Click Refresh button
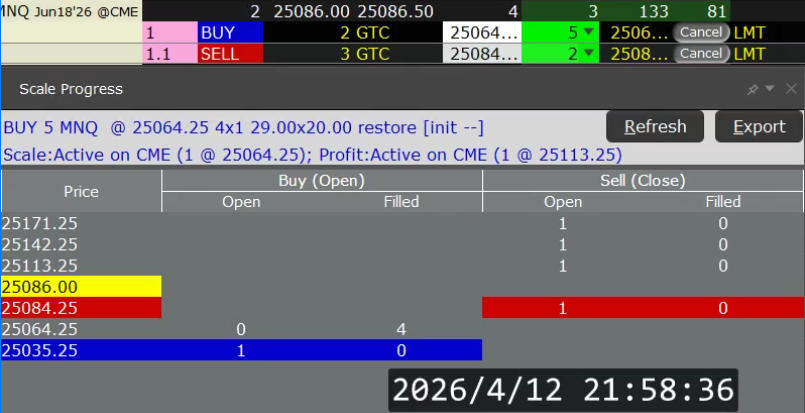Screen dimensions: 805x413 tap(655, 127)
